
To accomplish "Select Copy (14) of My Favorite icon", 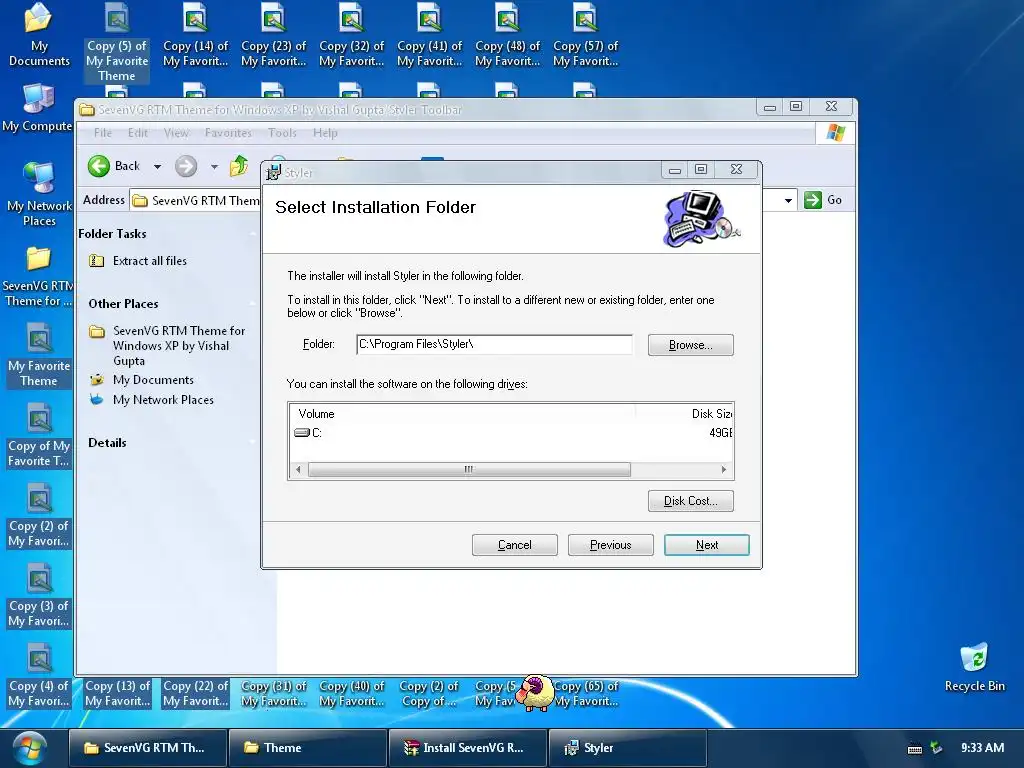I will click(x=195, y=35).
